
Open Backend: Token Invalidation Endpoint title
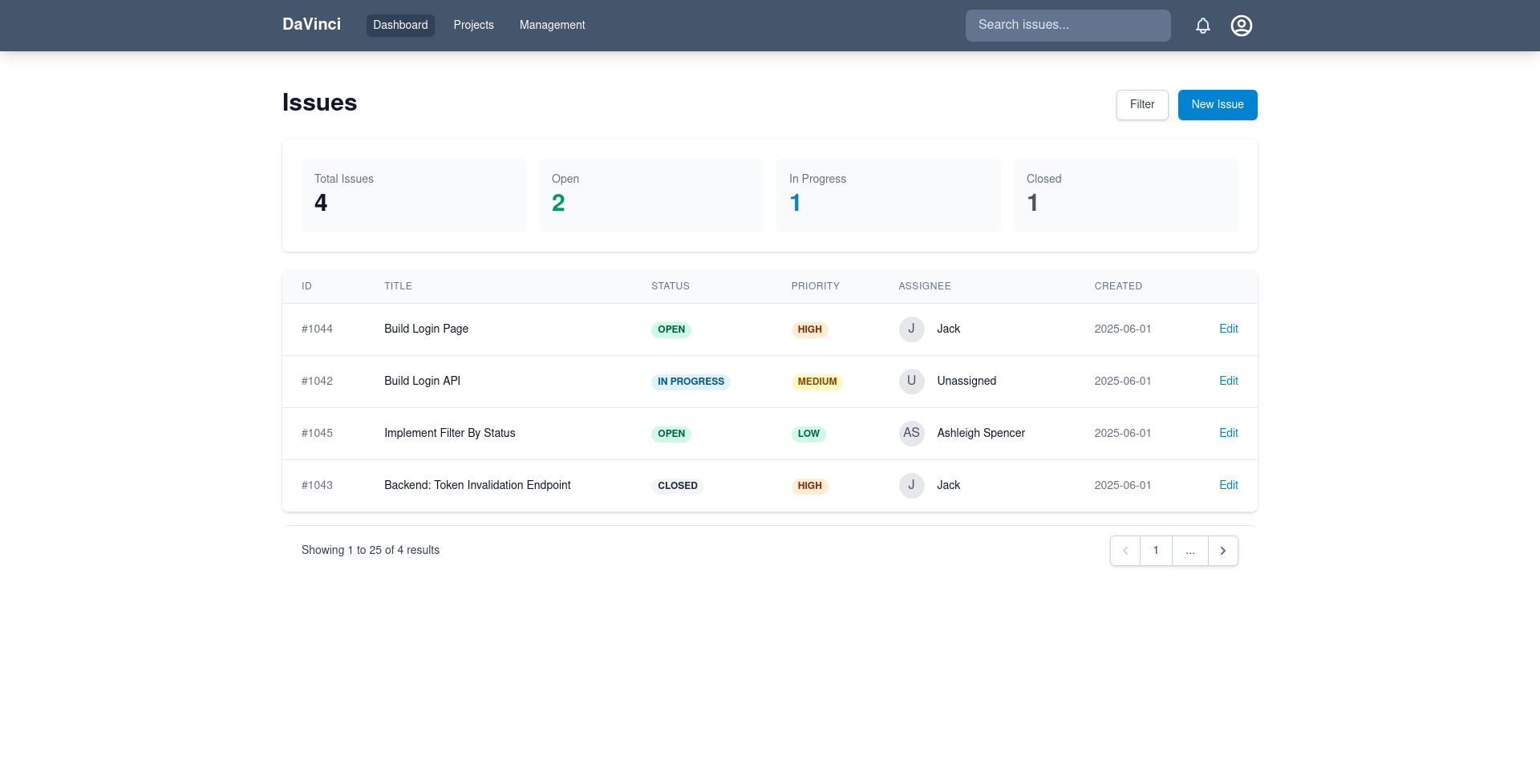point(477,486)
